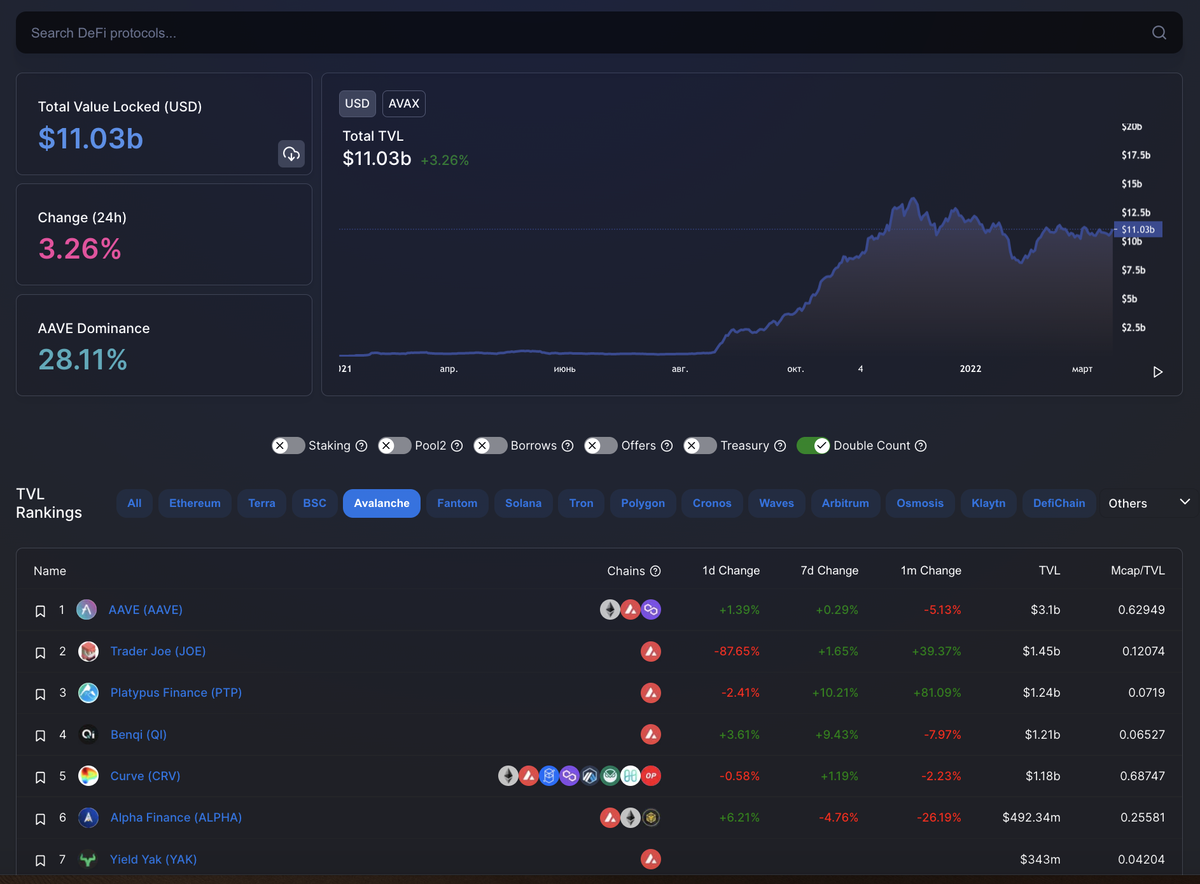This screenshot has width=1200, height=884.
Task: Open the Curve (CRV) link
Action: tap(146, 776)
